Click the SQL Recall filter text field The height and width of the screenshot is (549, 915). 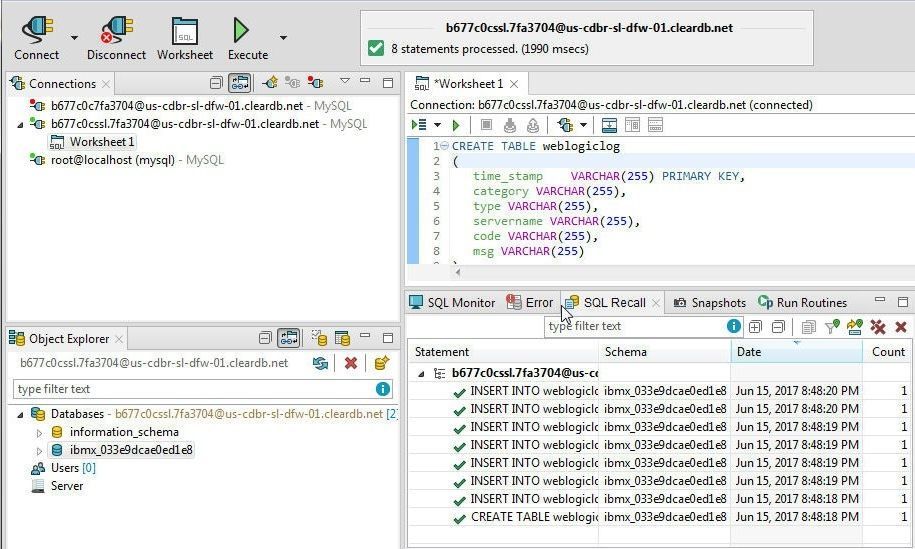[636, 326]
